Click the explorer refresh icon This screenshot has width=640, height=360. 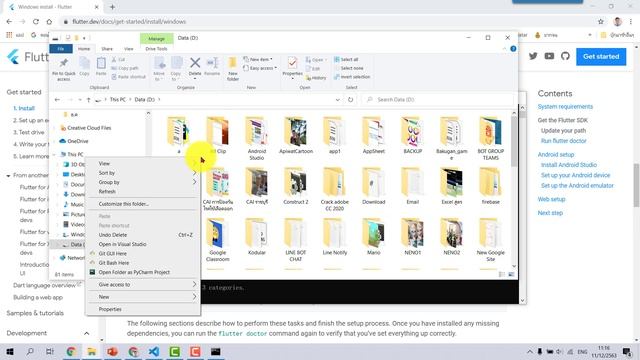pyautogui.click(x=350, y=100)
